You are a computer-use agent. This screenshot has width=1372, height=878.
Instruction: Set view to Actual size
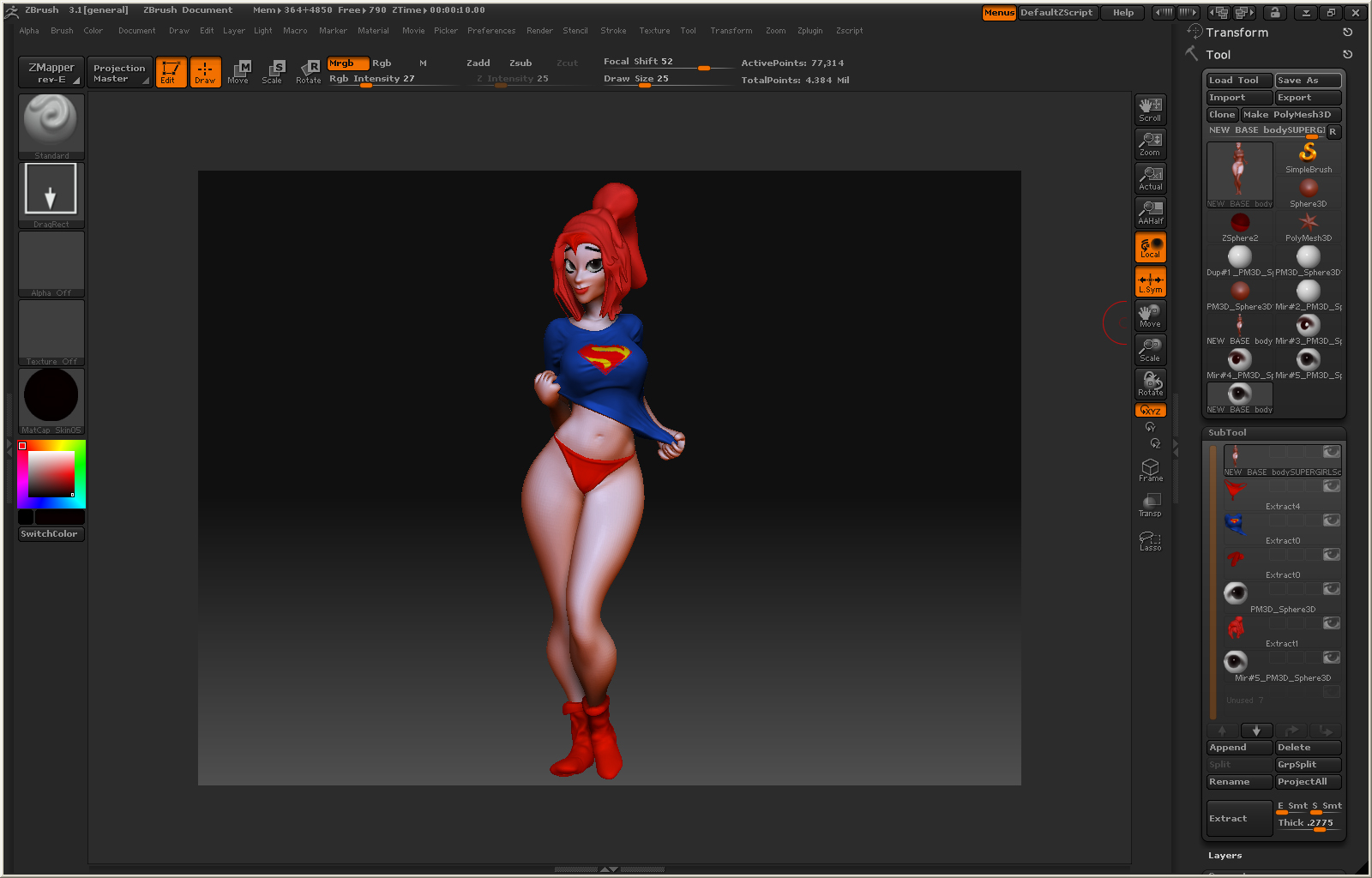pos(1150,177)
